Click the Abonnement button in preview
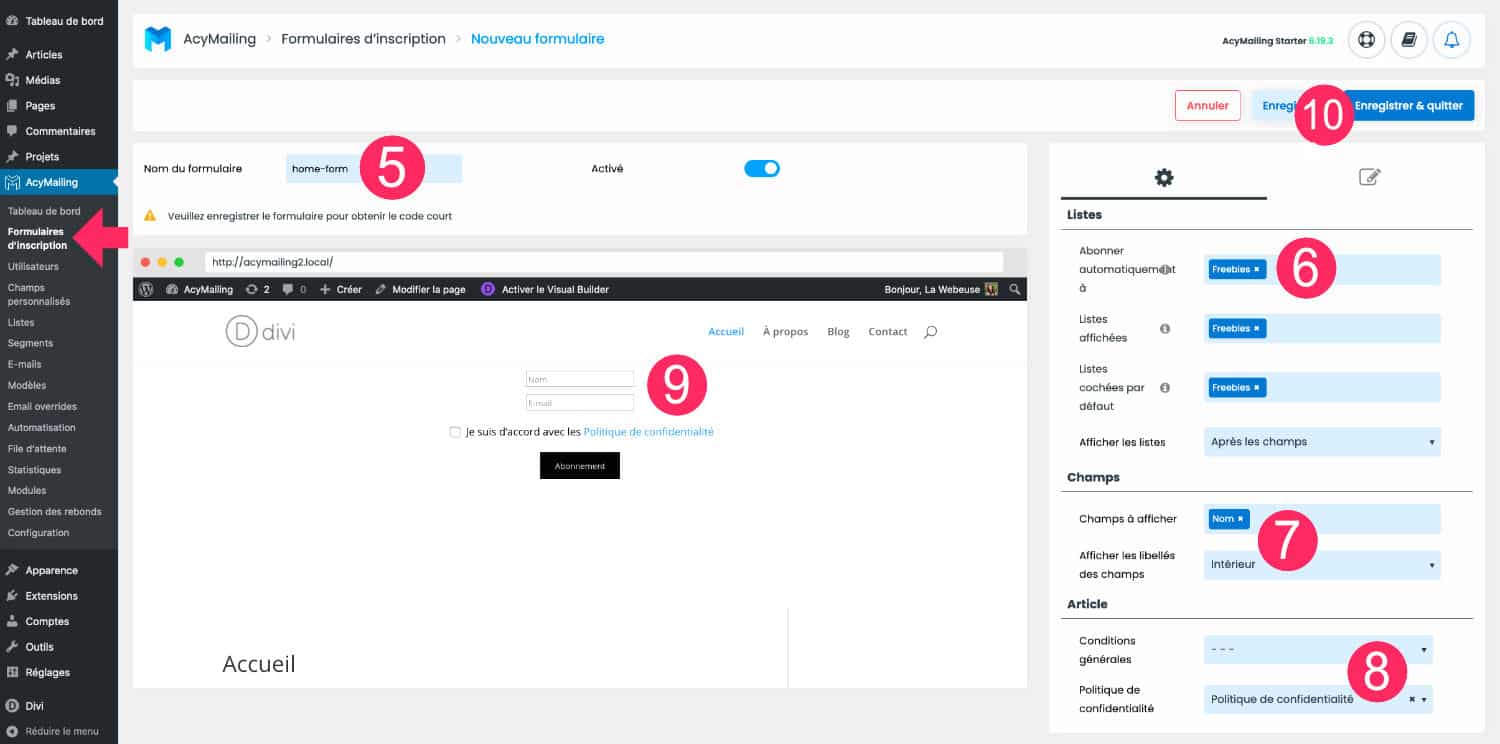Viewport: 1500px width, 744px height. (580, 466)
